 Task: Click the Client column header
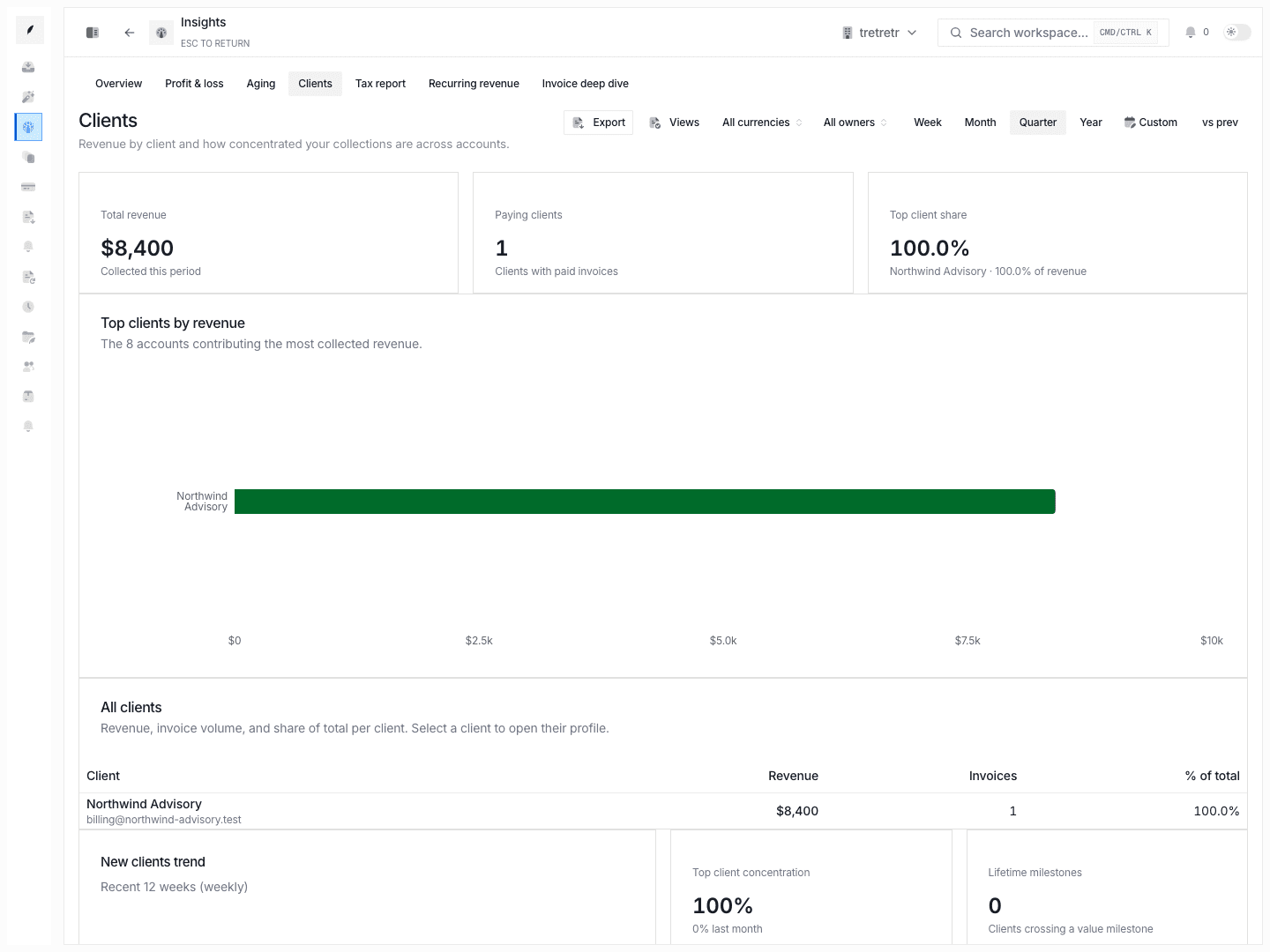tap(103, 776)
